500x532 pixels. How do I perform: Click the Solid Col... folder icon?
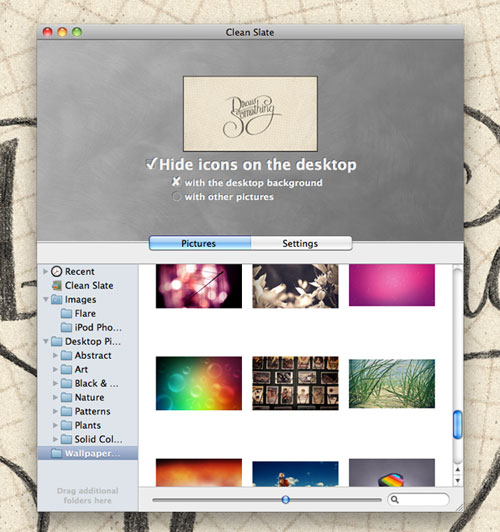66,439
